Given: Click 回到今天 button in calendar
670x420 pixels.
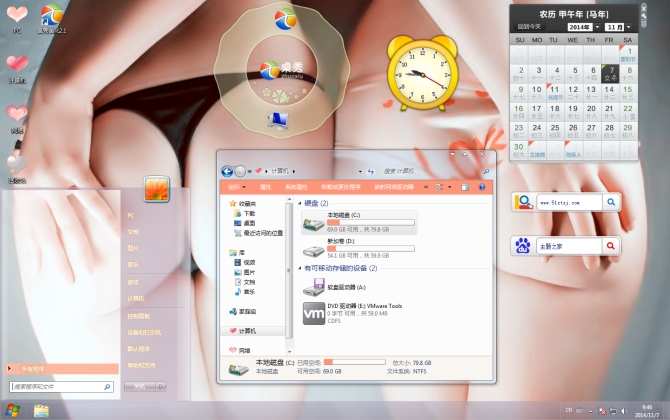Looking at the screenshot, I should pos(529,27).
